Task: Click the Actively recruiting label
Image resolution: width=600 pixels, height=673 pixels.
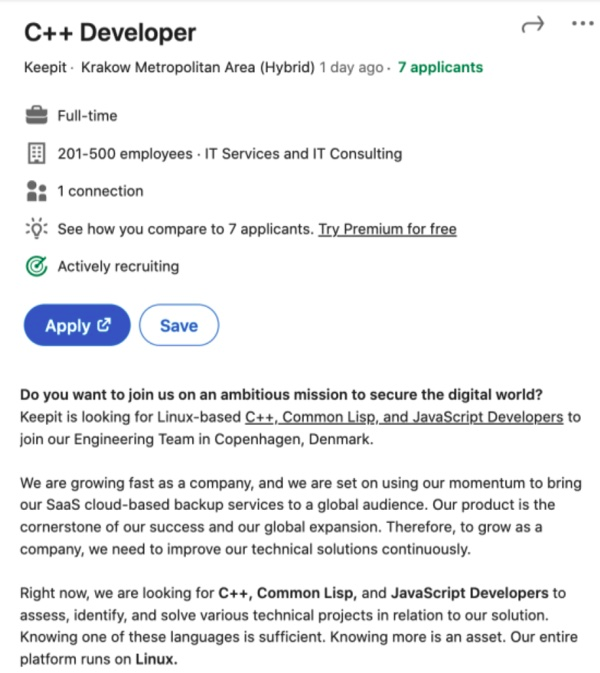Action: (x=118, y=267)
